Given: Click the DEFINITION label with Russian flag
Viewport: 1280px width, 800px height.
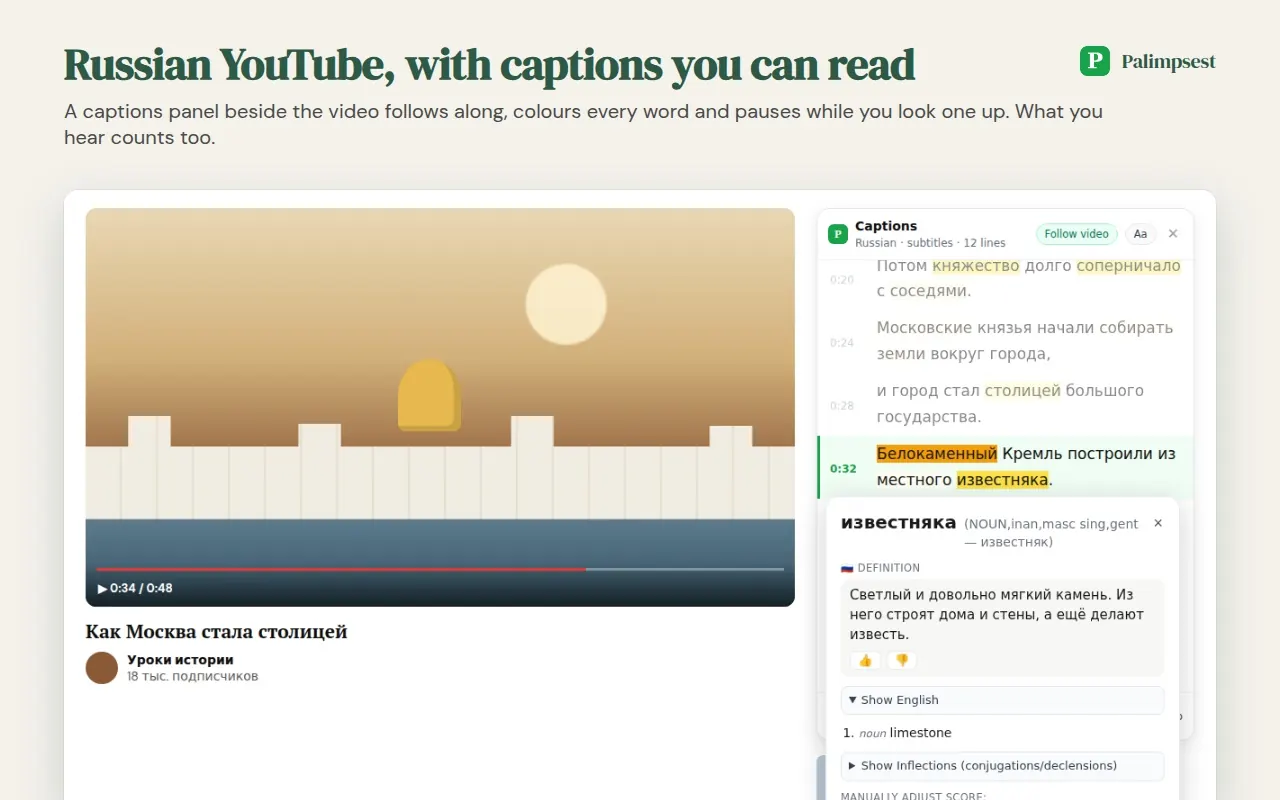Looking at the screenshot, I should pyautogui.click(x=880, y=568).
